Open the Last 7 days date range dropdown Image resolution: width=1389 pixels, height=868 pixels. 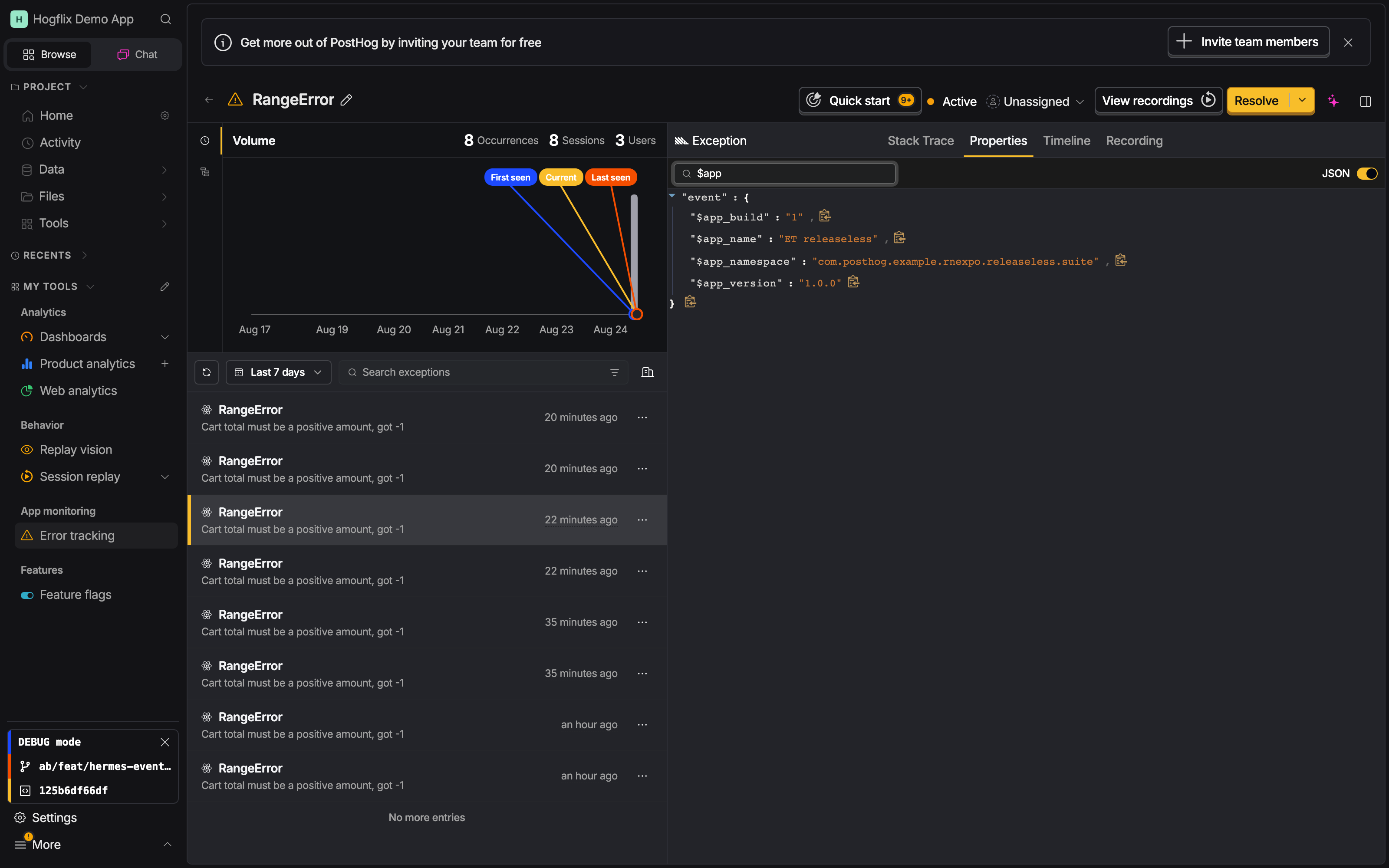[x=278, y=372]
